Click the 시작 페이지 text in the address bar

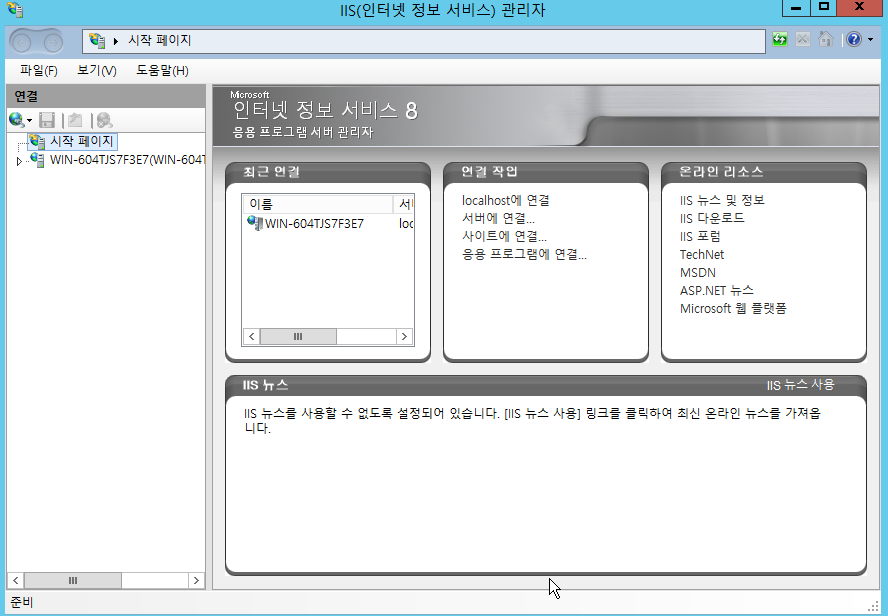point(160,40)
